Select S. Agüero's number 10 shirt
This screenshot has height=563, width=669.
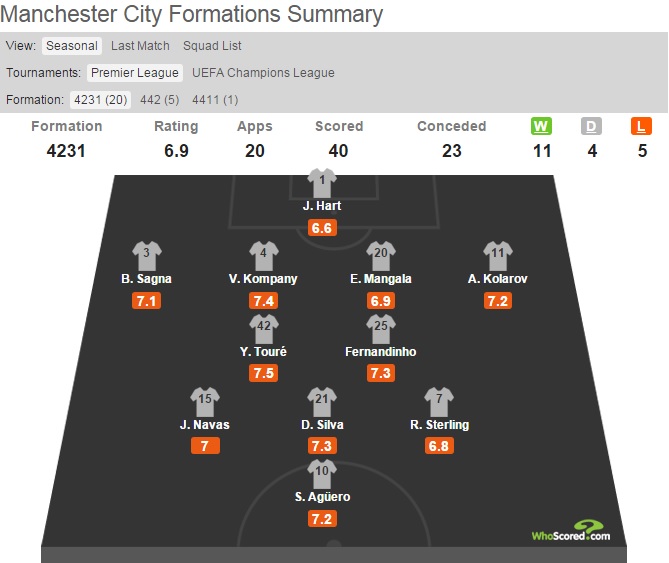(322, 473)
